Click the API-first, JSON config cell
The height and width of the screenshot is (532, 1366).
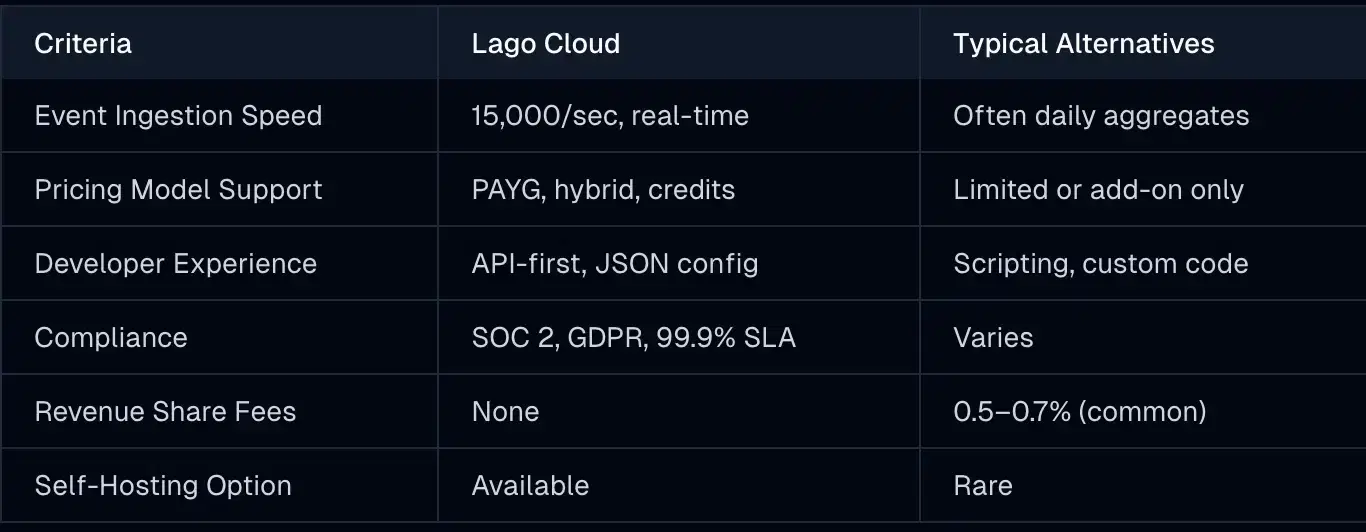click(x=615, y=264)
